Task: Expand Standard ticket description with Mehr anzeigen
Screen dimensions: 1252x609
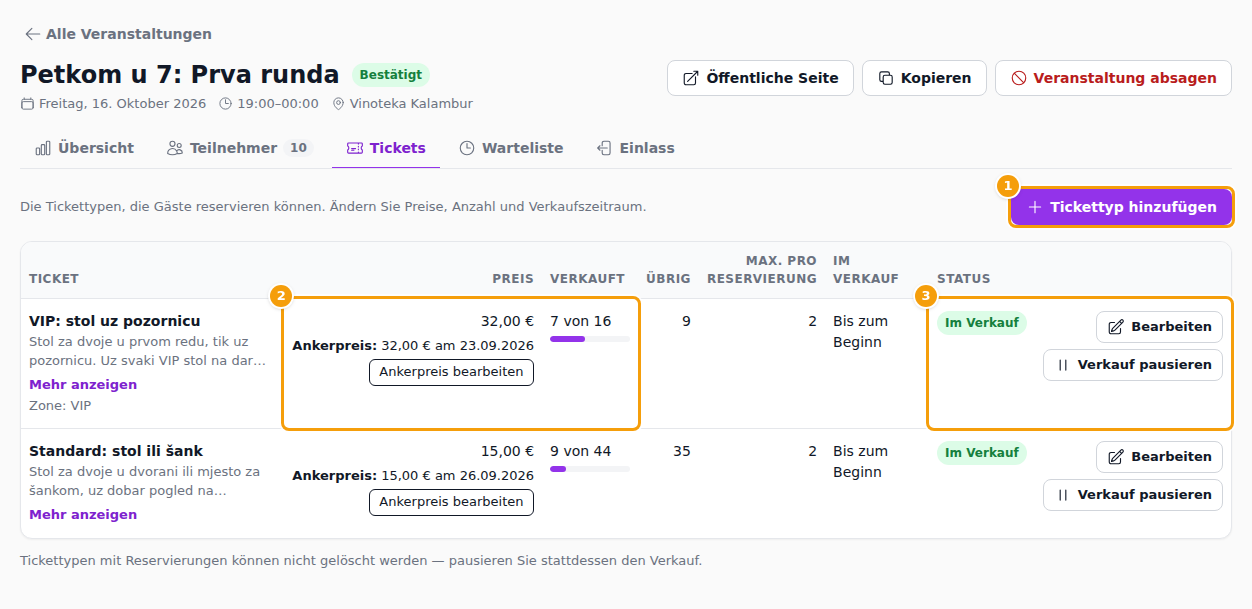Action: pos(83,515)
